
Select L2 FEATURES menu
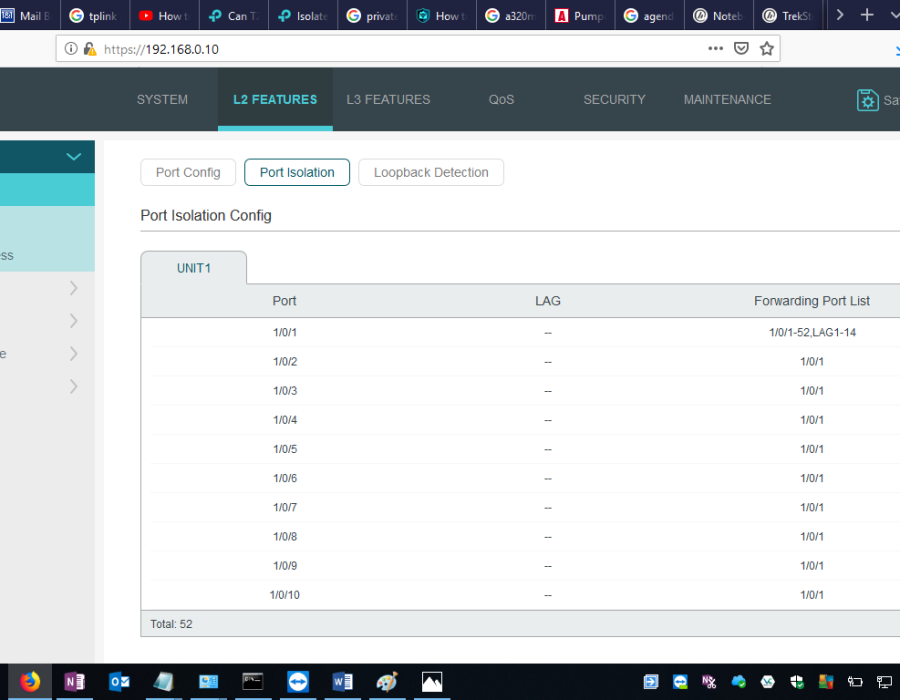point(275,99)
